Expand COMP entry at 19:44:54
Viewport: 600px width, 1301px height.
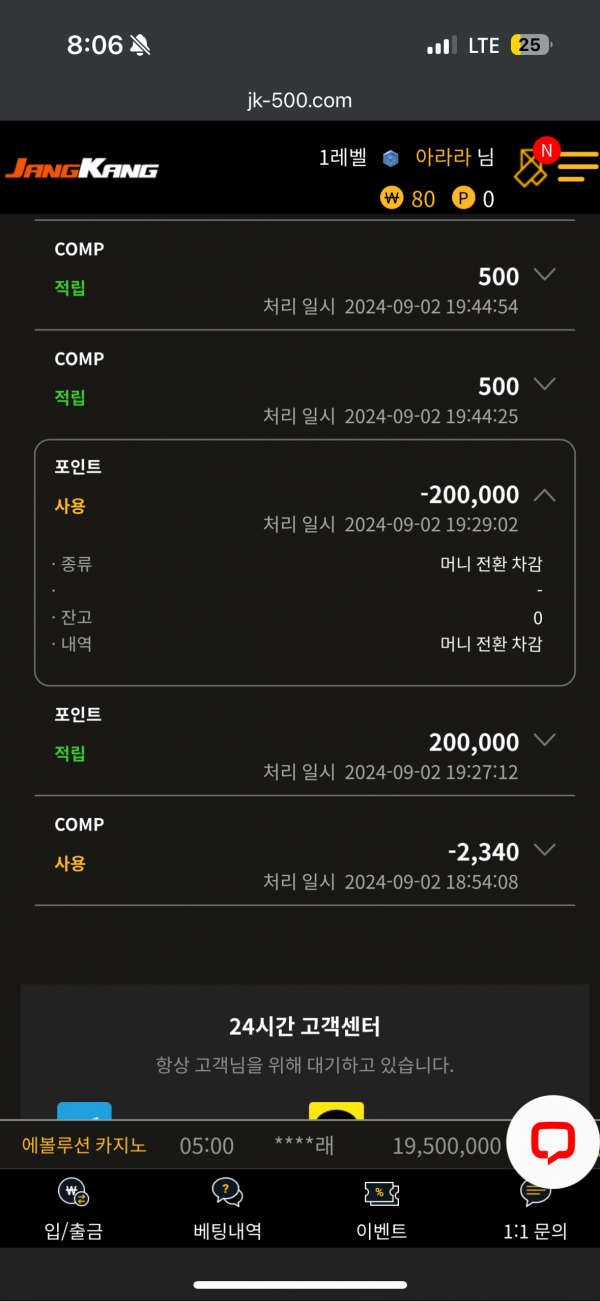[x=545, y=274]
